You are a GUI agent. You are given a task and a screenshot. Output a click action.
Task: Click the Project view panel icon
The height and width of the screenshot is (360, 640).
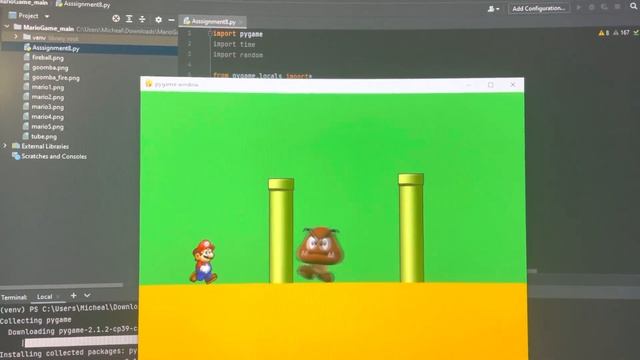(x=13, y=16)
